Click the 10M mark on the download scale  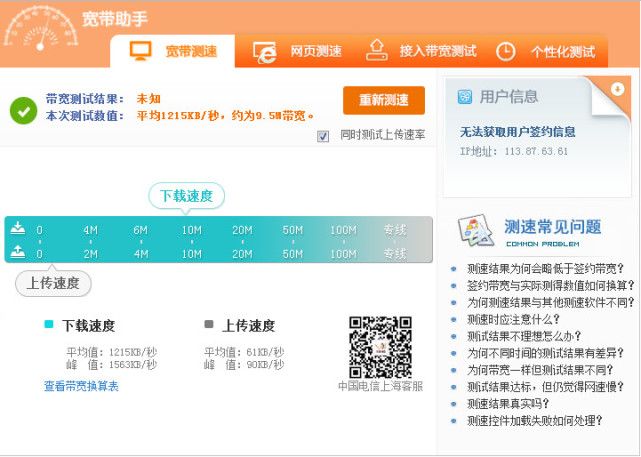(191, 230)
